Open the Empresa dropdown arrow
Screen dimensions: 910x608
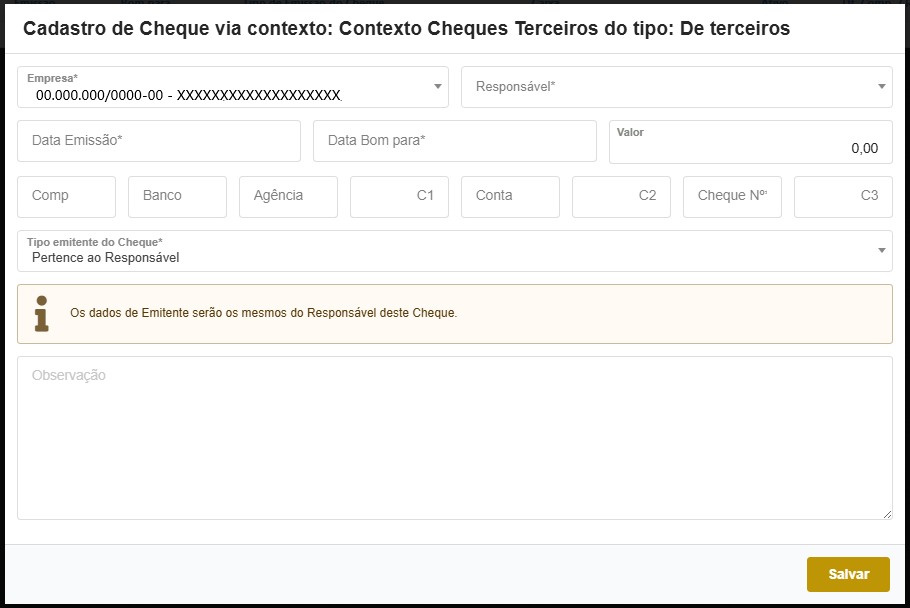[436, 87]
